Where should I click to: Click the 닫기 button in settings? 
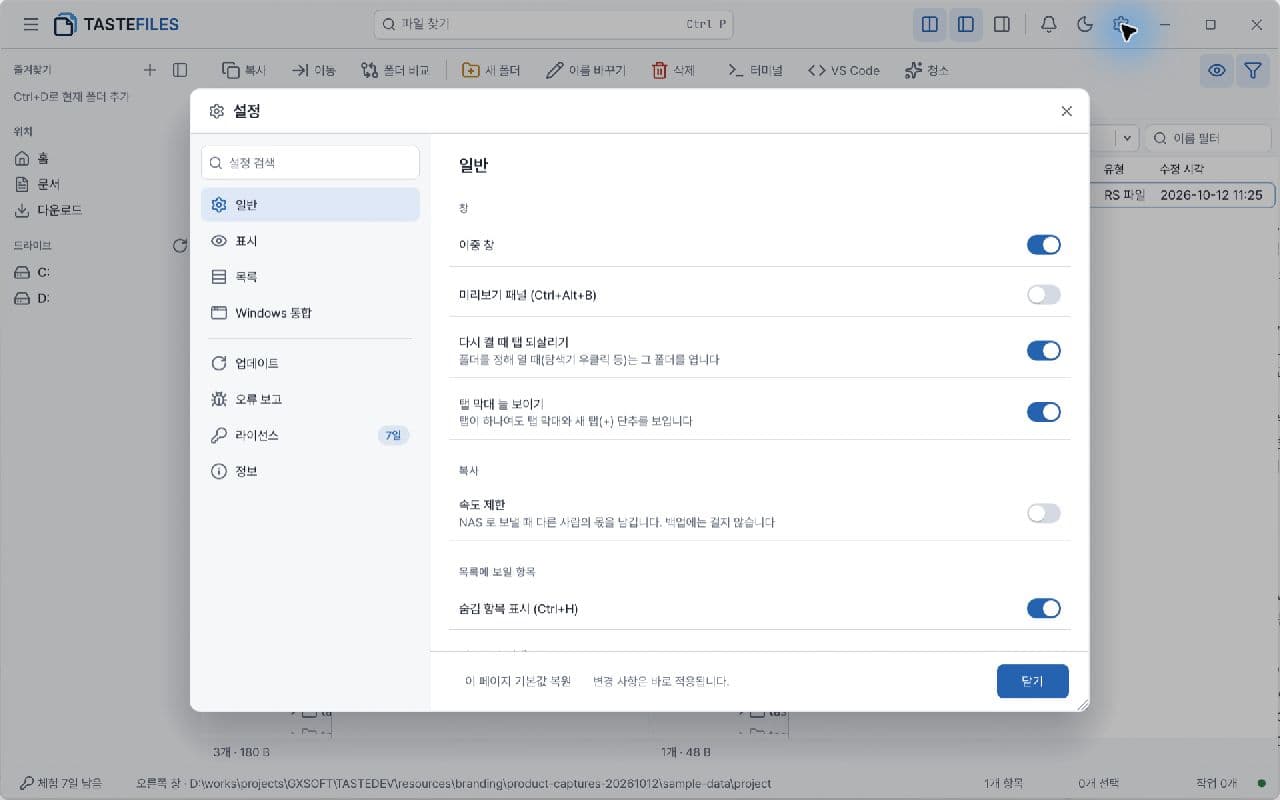(1033, 681)
